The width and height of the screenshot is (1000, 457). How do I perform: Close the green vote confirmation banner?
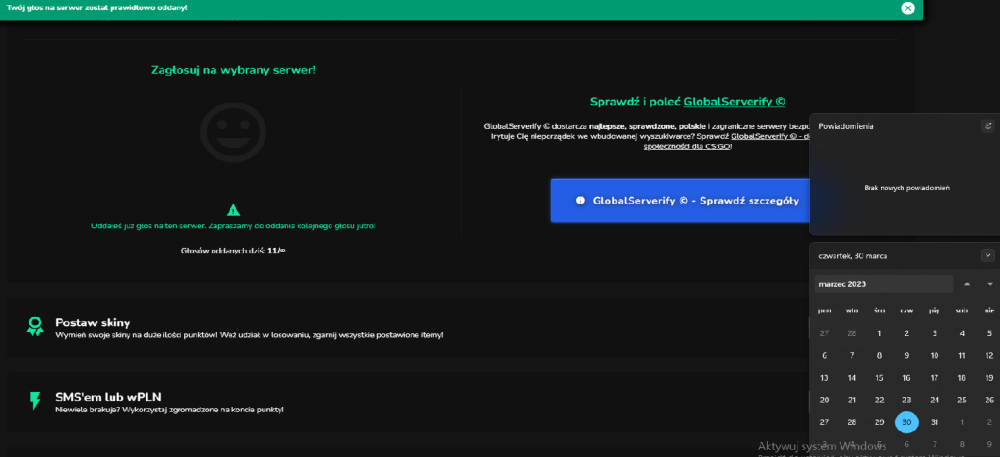(x=908, y=8)
